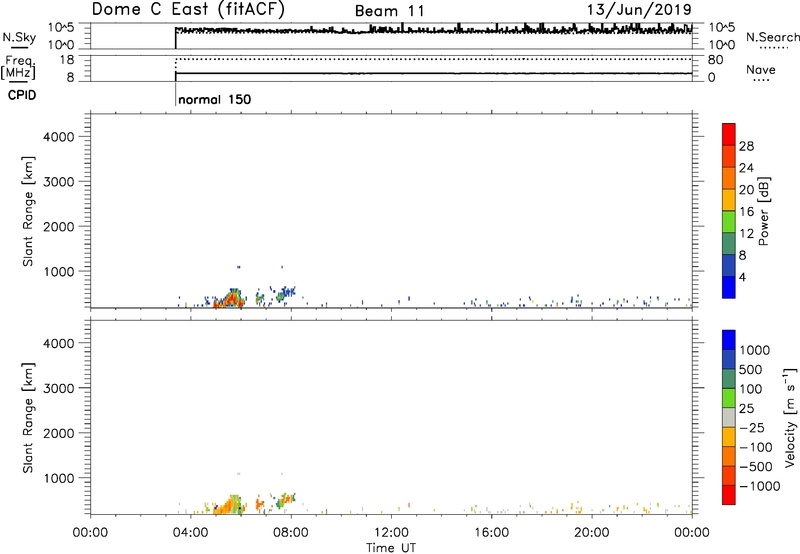Click the "20" power colorbar label
This screenshot has width=800, height=554.
click(746, 190)
